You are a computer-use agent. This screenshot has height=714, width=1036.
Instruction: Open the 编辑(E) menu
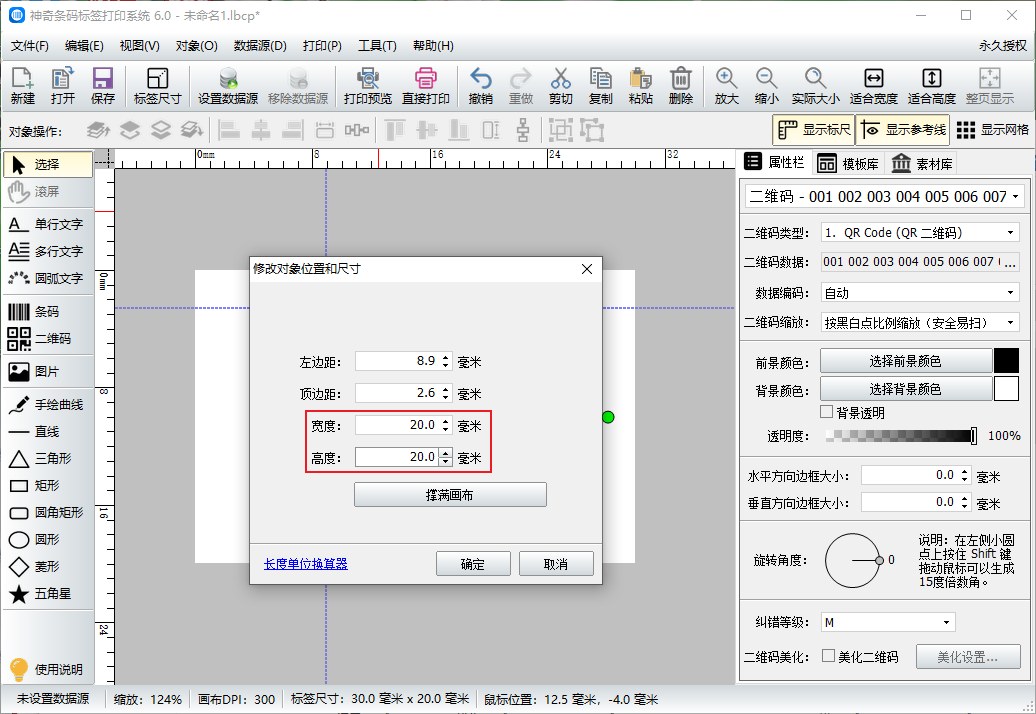[x=84, y=46]
